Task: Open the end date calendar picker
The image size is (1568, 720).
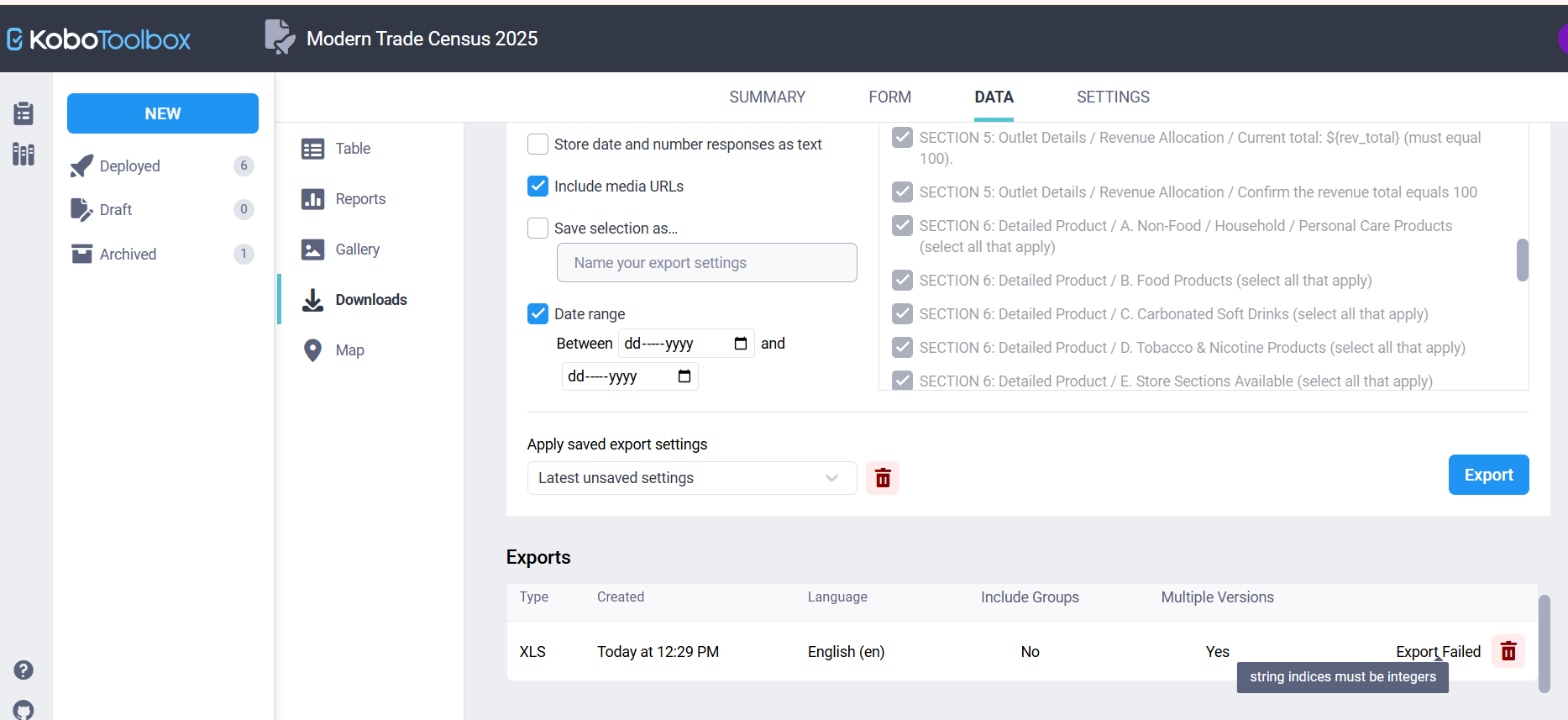Action: [684, 376]
